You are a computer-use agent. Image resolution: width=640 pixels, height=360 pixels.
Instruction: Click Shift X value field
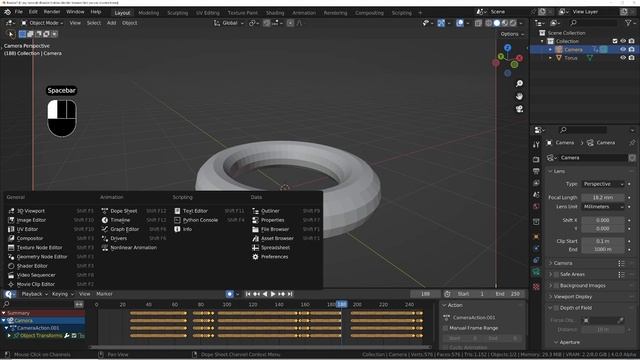[x=603, y=220]
